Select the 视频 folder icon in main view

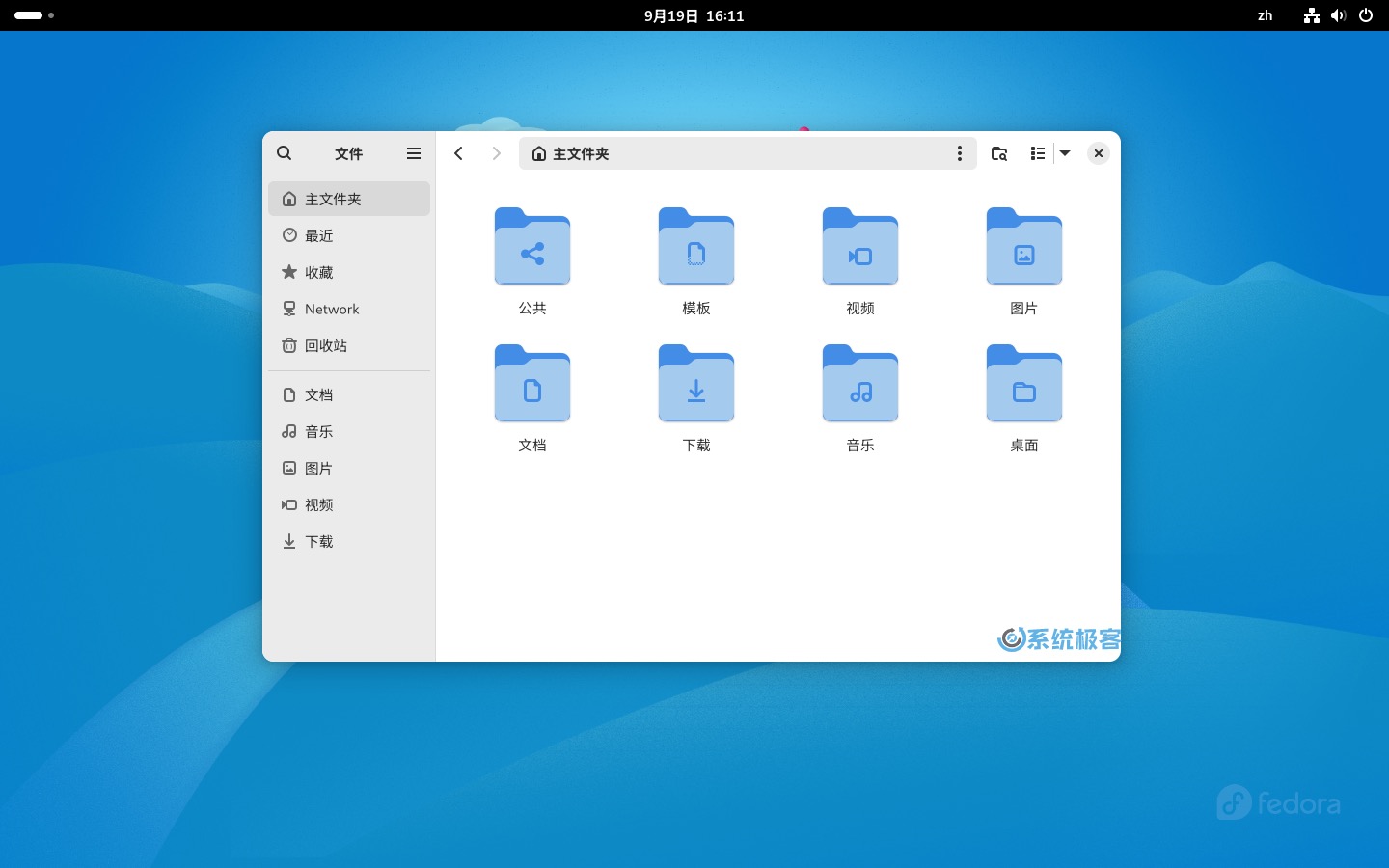coord(860,247)
